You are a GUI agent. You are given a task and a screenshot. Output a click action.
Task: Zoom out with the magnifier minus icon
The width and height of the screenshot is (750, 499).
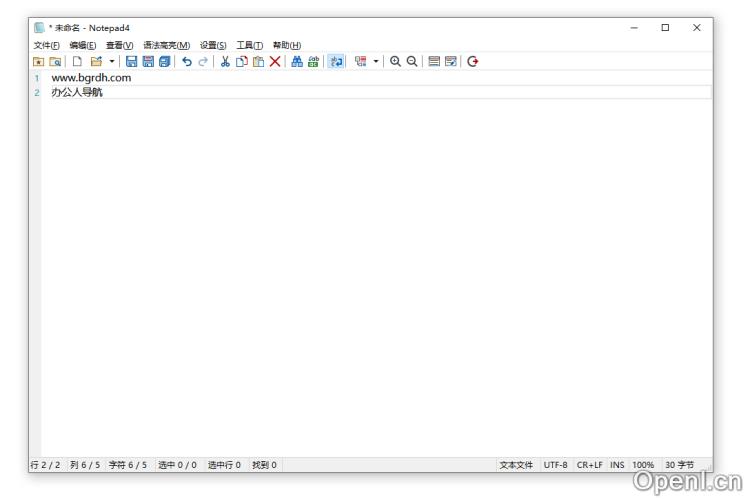coord(412,62)
